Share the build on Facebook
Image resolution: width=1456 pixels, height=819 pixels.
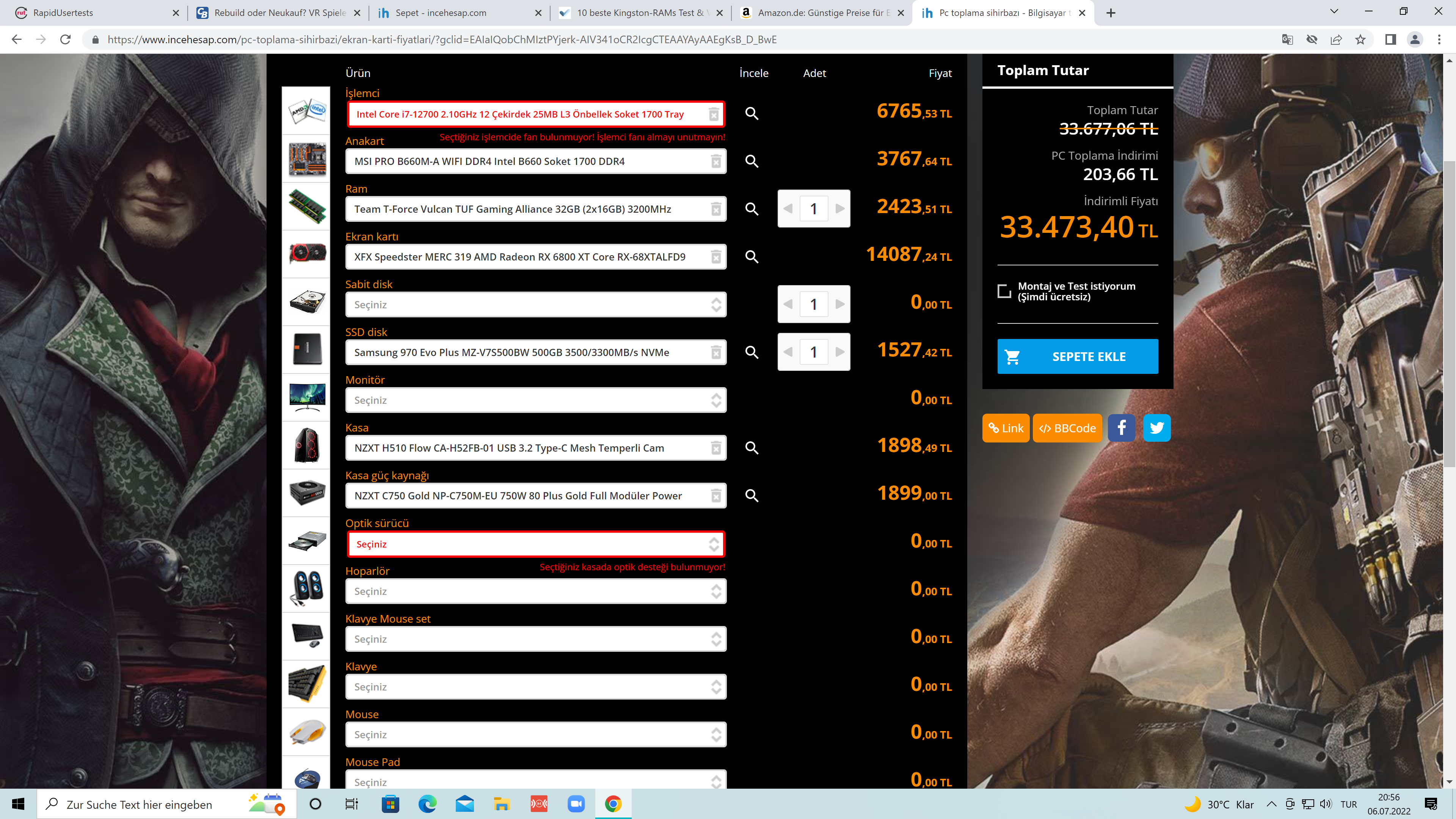point(1122,428)
